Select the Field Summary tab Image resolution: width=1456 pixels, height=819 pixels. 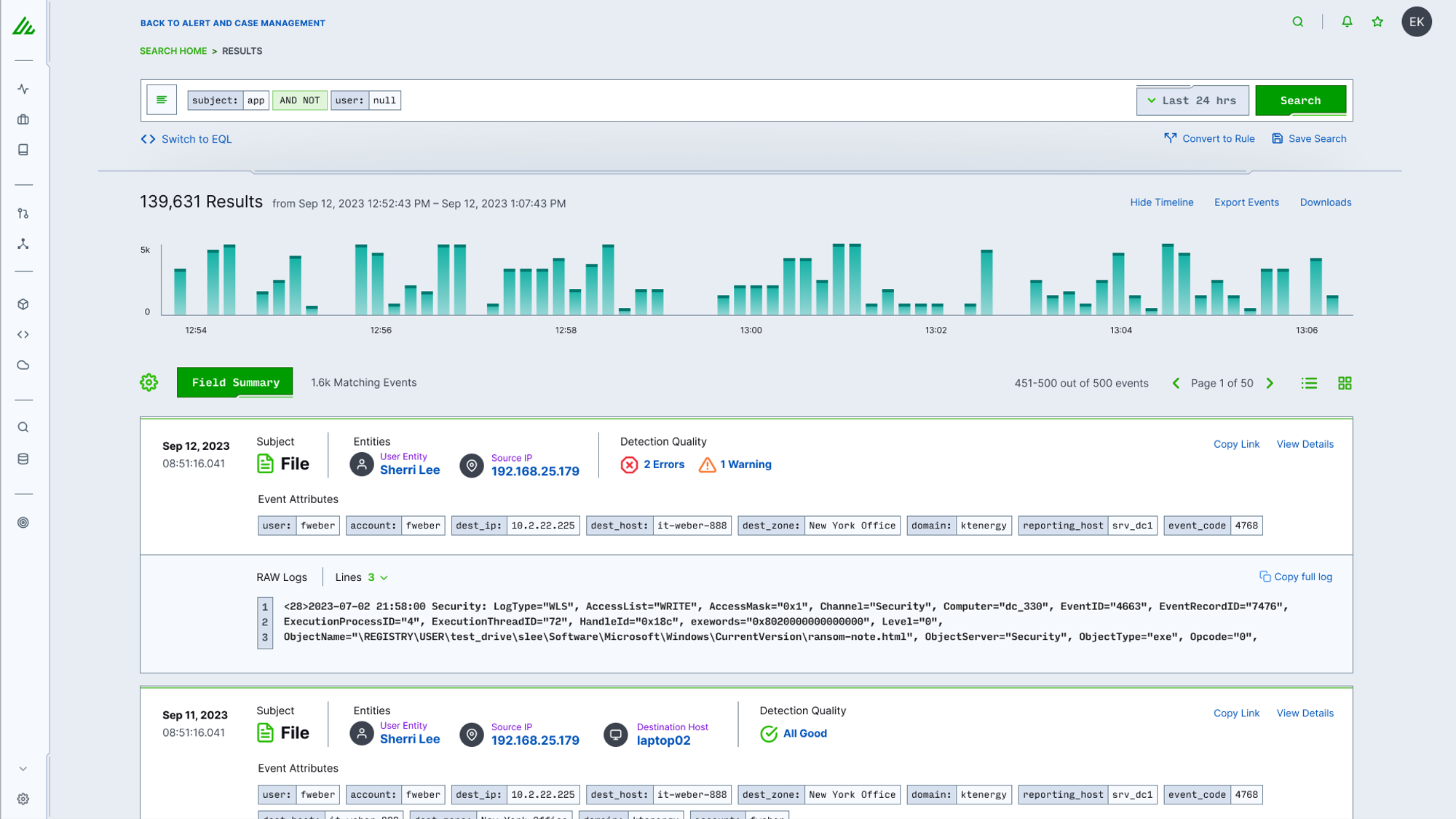235,383
